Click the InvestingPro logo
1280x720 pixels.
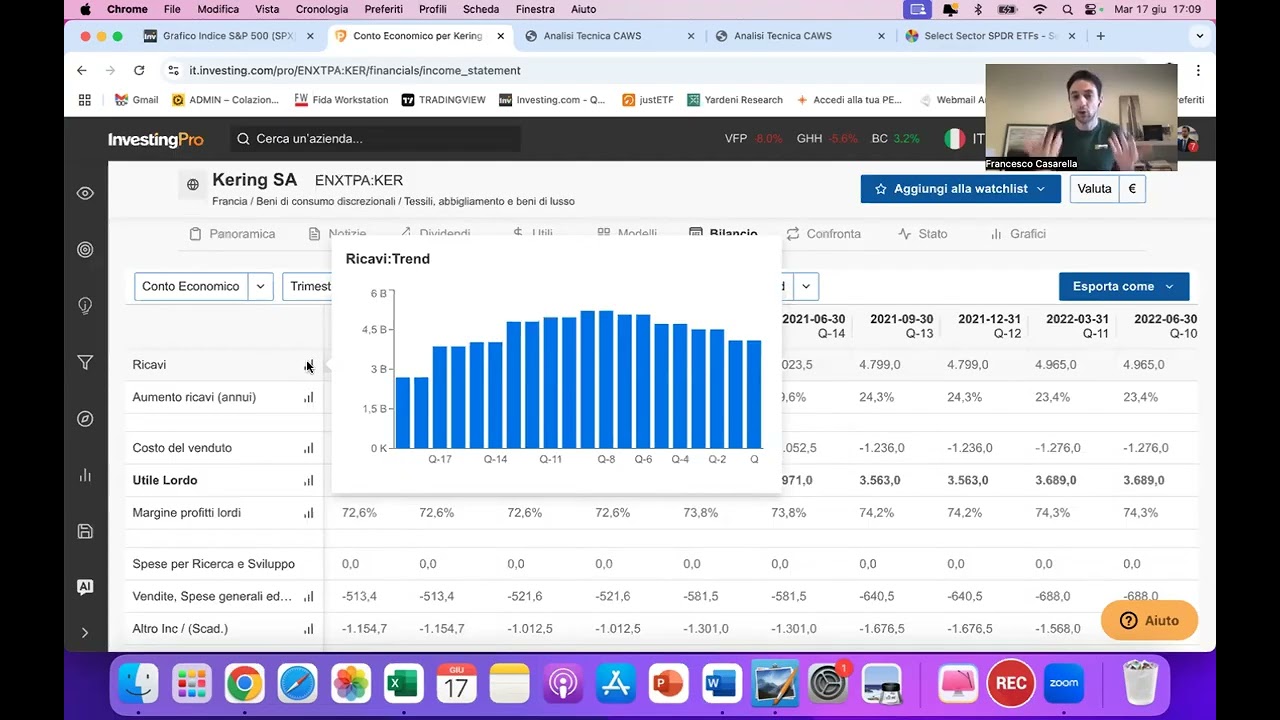point(156,140)
